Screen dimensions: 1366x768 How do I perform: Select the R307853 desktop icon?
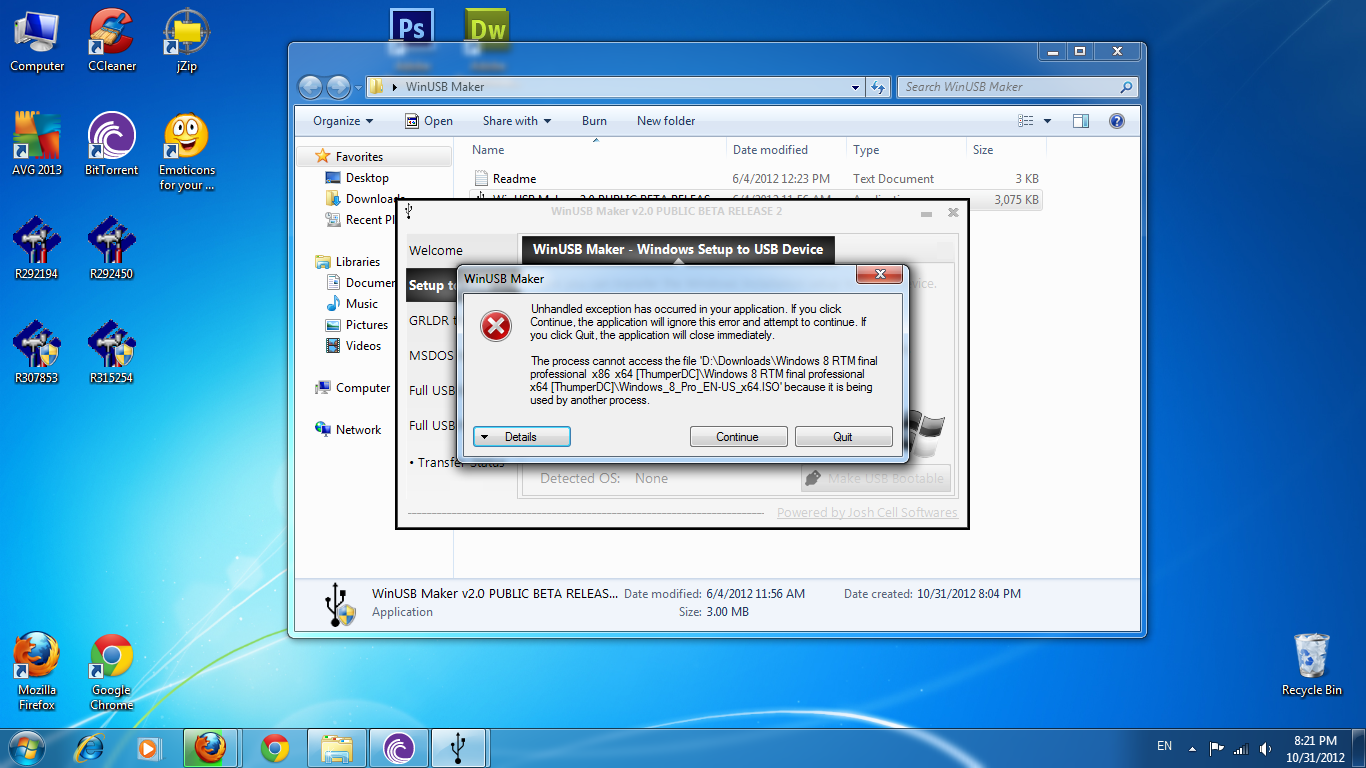37,352
